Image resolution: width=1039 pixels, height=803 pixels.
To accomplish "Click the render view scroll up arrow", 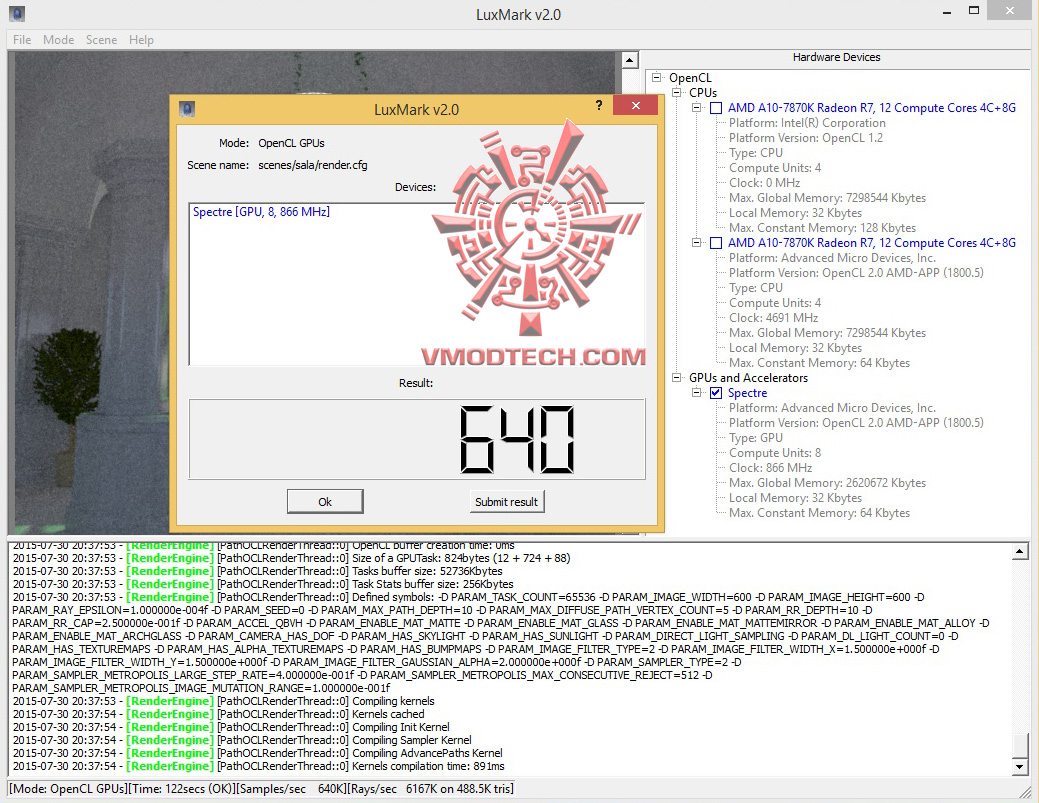I will (x=629, y=60).
